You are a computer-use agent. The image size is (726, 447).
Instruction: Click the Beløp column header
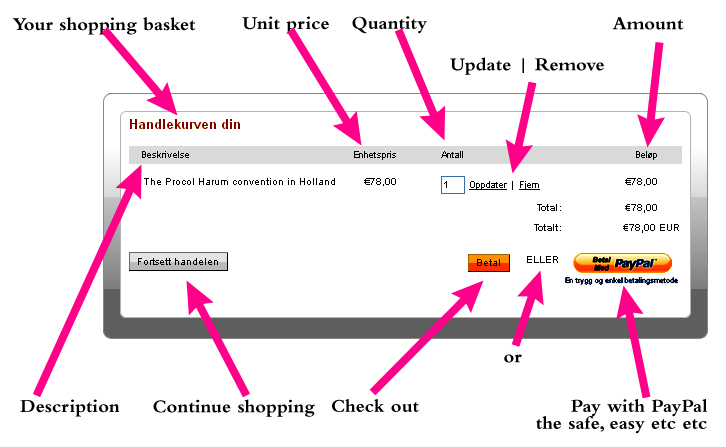coord(646,155)
